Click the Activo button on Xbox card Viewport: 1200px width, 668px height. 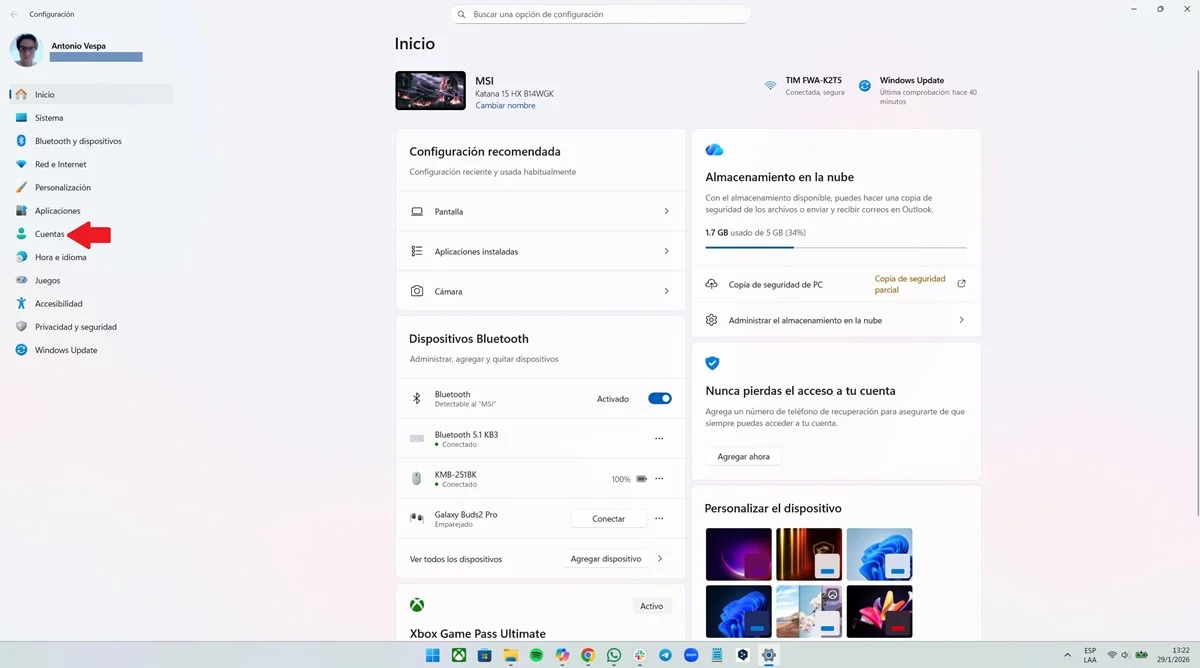652,606
